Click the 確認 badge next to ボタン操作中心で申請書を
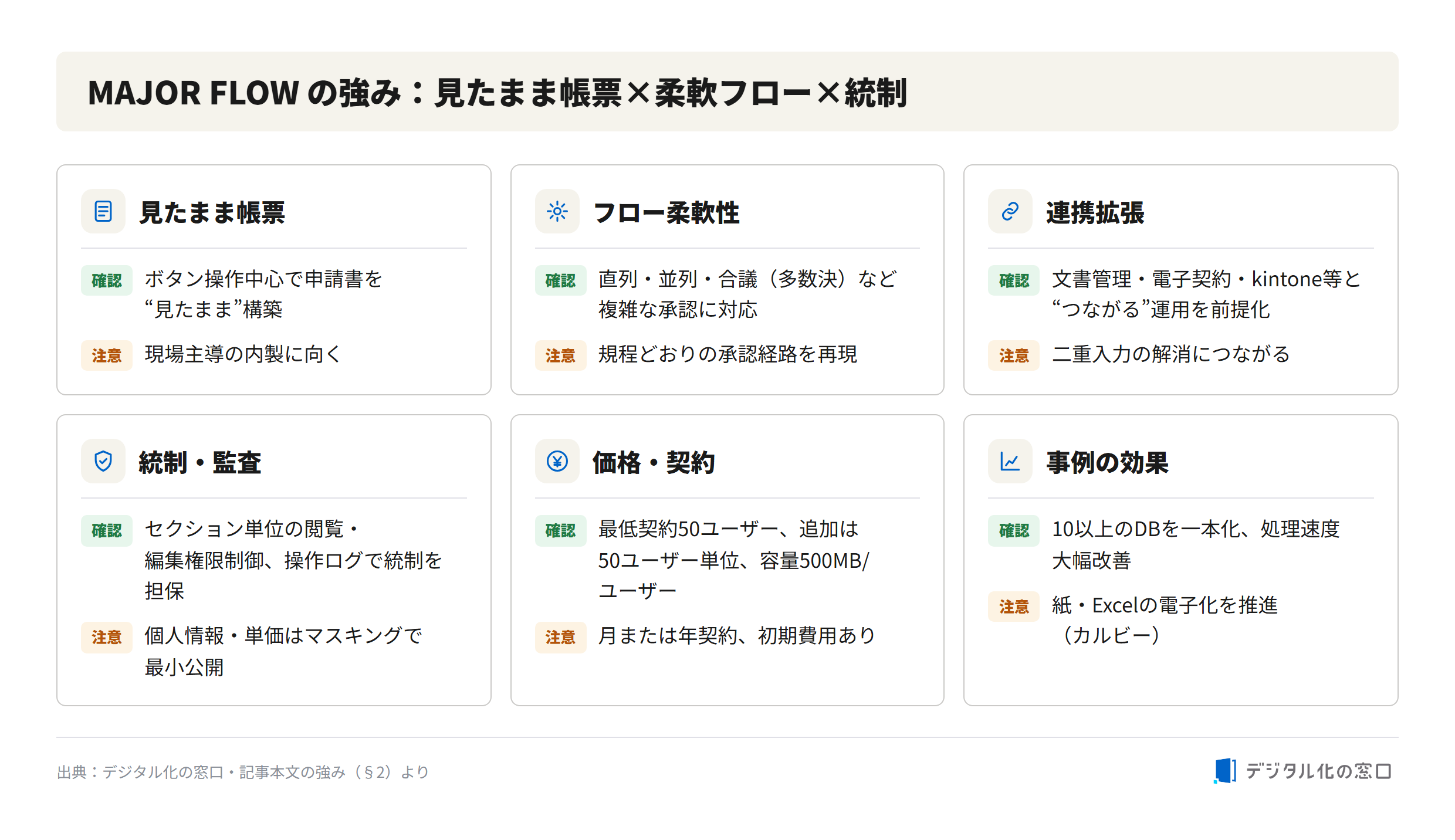This screenshot has height=840, width=1455. point(107,280)
